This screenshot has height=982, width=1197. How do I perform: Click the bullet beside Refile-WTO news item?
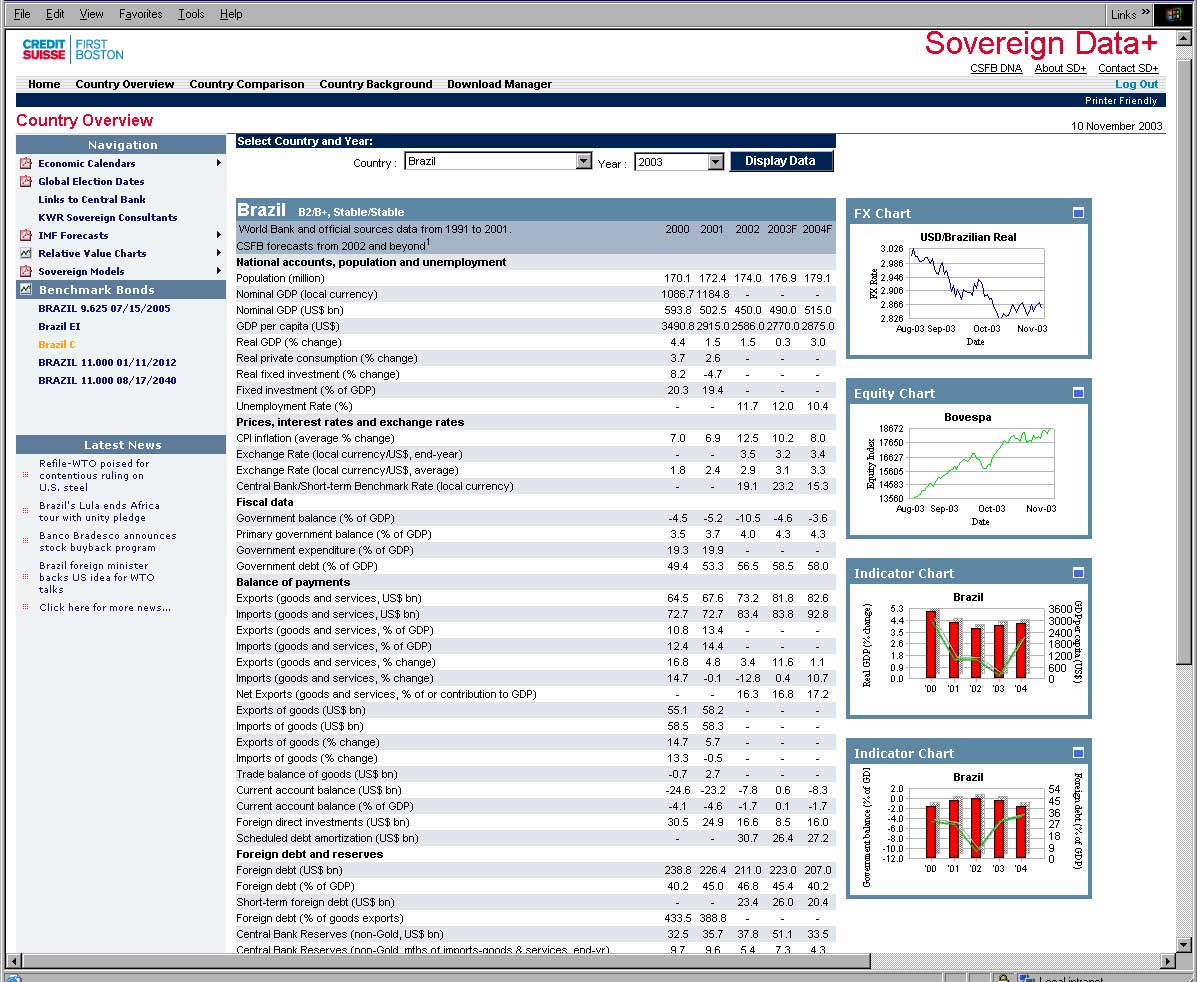coord(25,475)
